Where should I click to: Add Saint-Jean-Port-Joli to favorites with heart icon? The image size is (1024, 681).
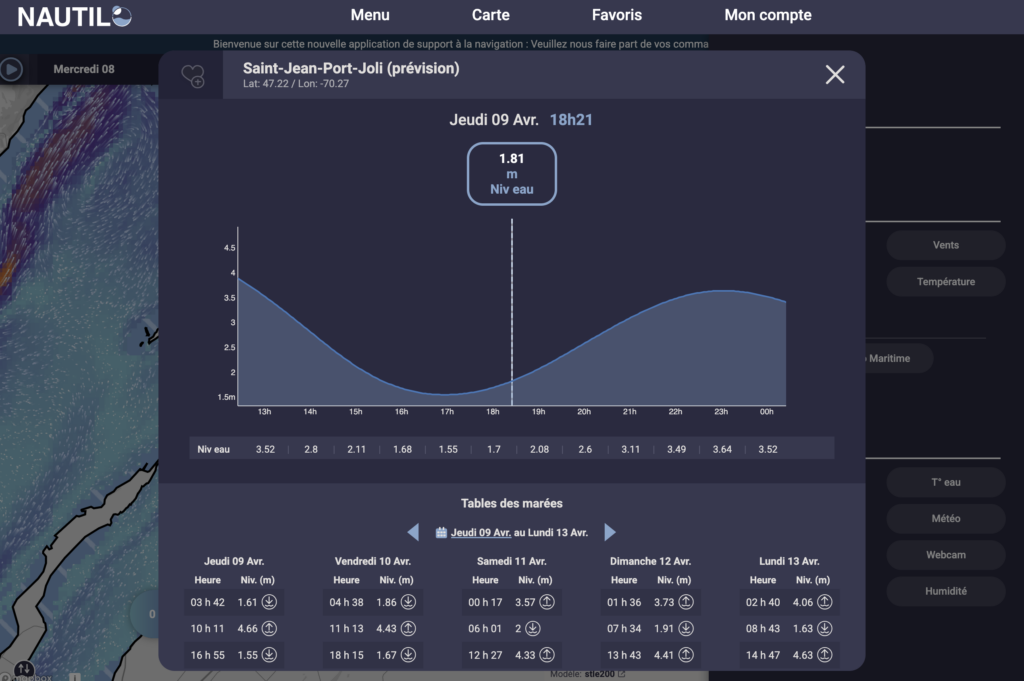[193, 75]
